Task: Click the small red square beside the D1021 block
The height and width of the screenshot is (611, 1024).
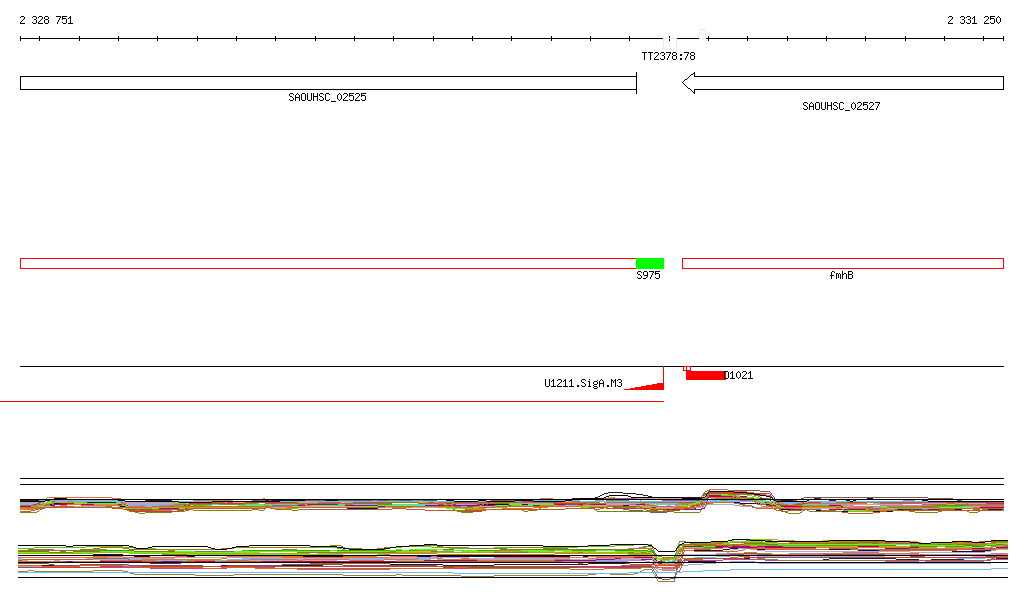Action: [687, 369]
